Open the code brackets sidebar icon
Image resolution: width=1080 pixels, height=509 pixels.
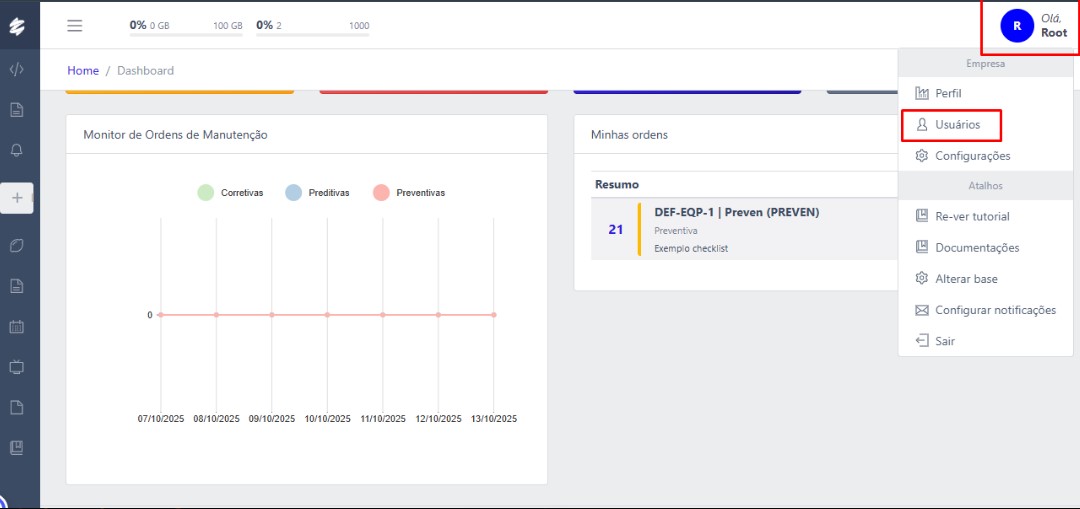click(17, 70)
